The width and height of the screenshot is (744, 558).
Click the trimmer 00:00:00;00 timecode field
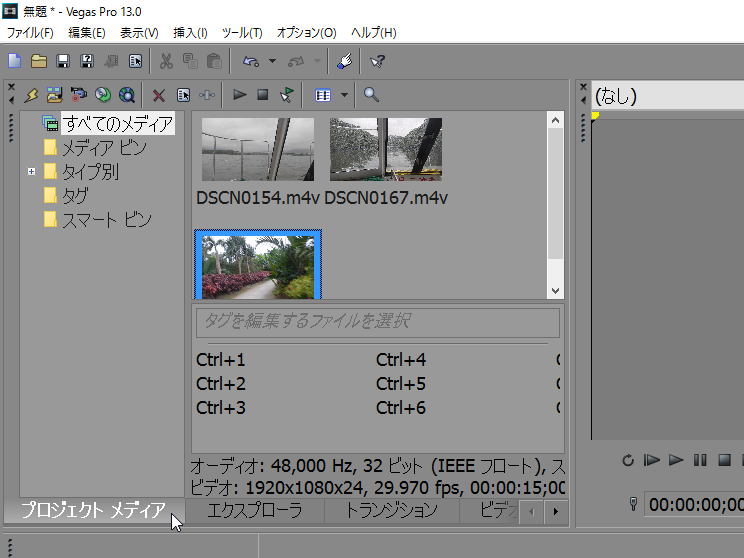click(695, 504)
